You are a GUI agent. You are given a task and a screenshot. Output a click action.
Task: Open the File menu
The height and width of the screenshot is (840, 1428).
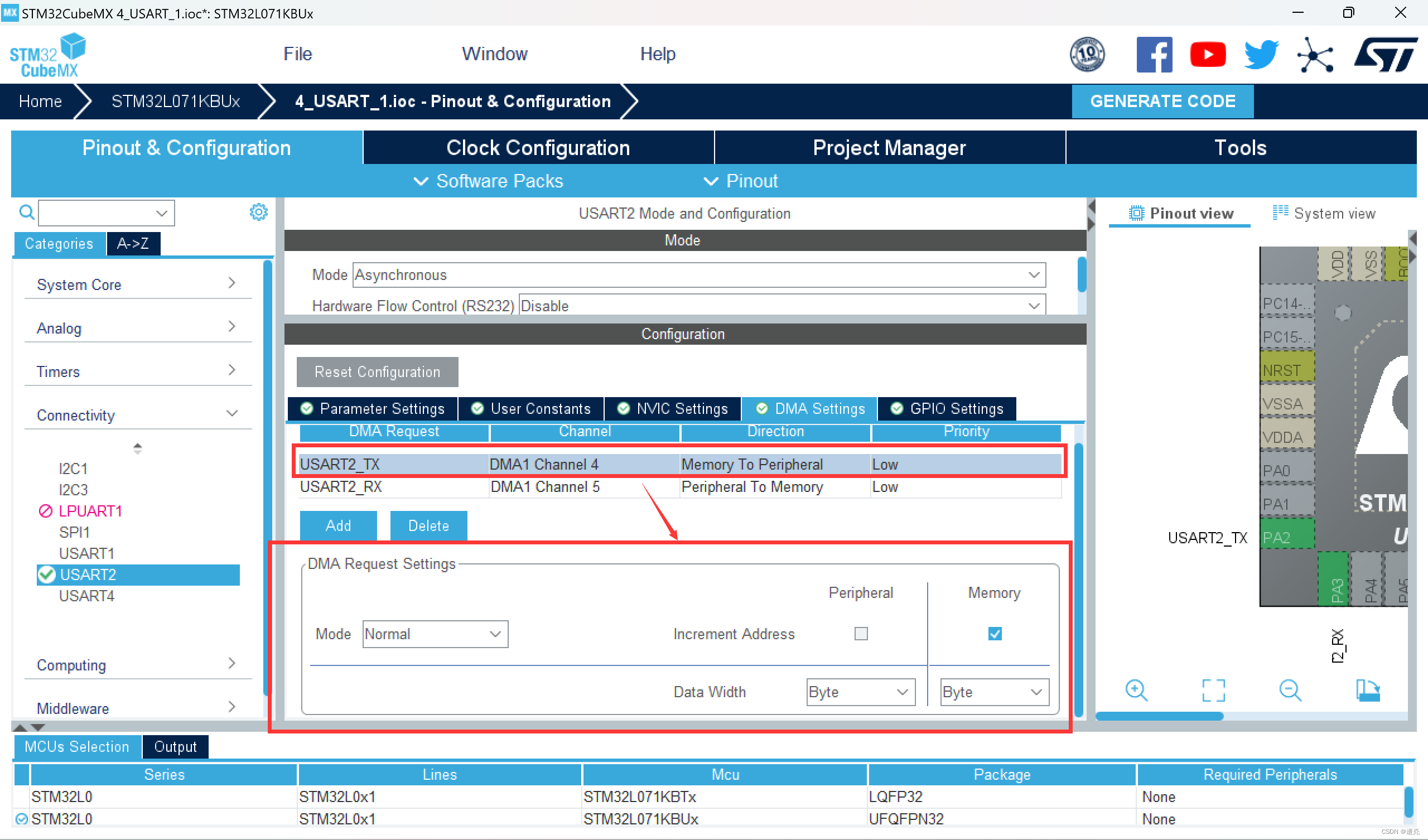coord(297,54)
